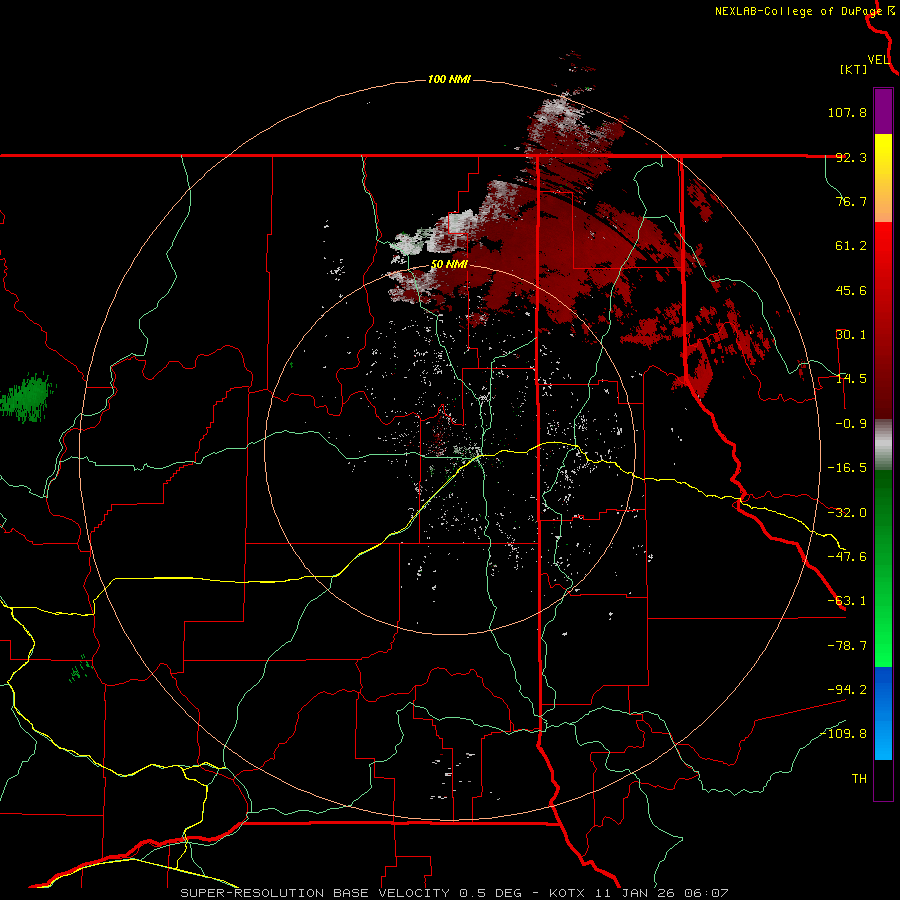Click the 92.3 velocity scale value
This screenshot has width=900, height=900.
click(851, 157)
